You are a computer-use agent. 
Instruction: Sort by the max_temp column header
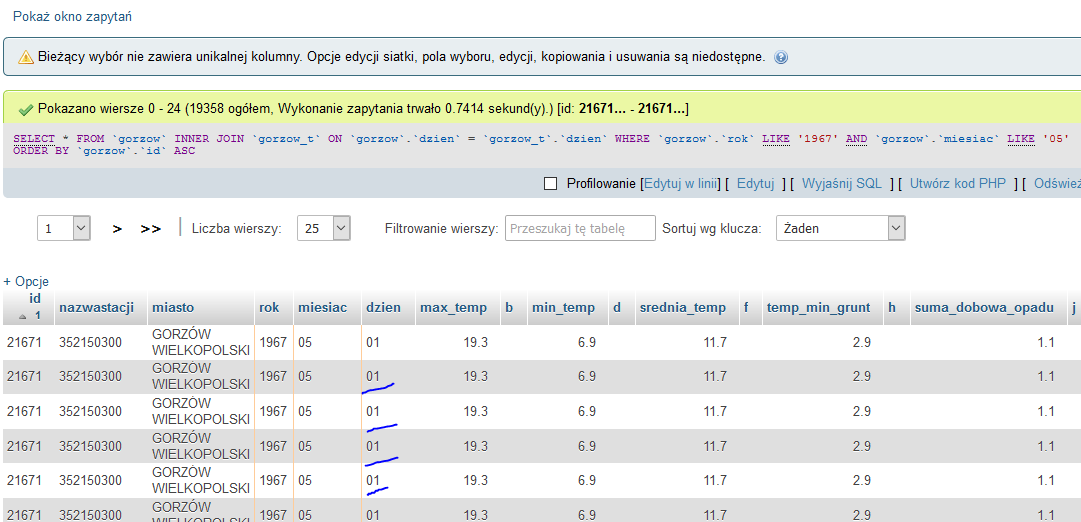454,308
